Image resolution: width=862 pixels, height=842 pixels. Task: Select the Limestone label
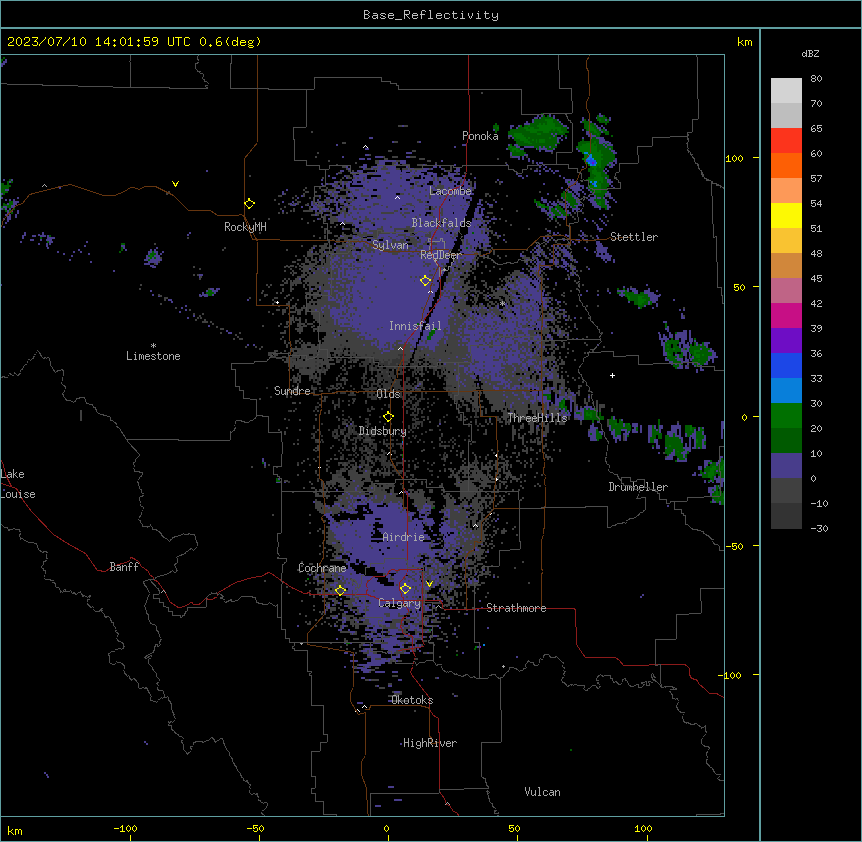[153, 356]
